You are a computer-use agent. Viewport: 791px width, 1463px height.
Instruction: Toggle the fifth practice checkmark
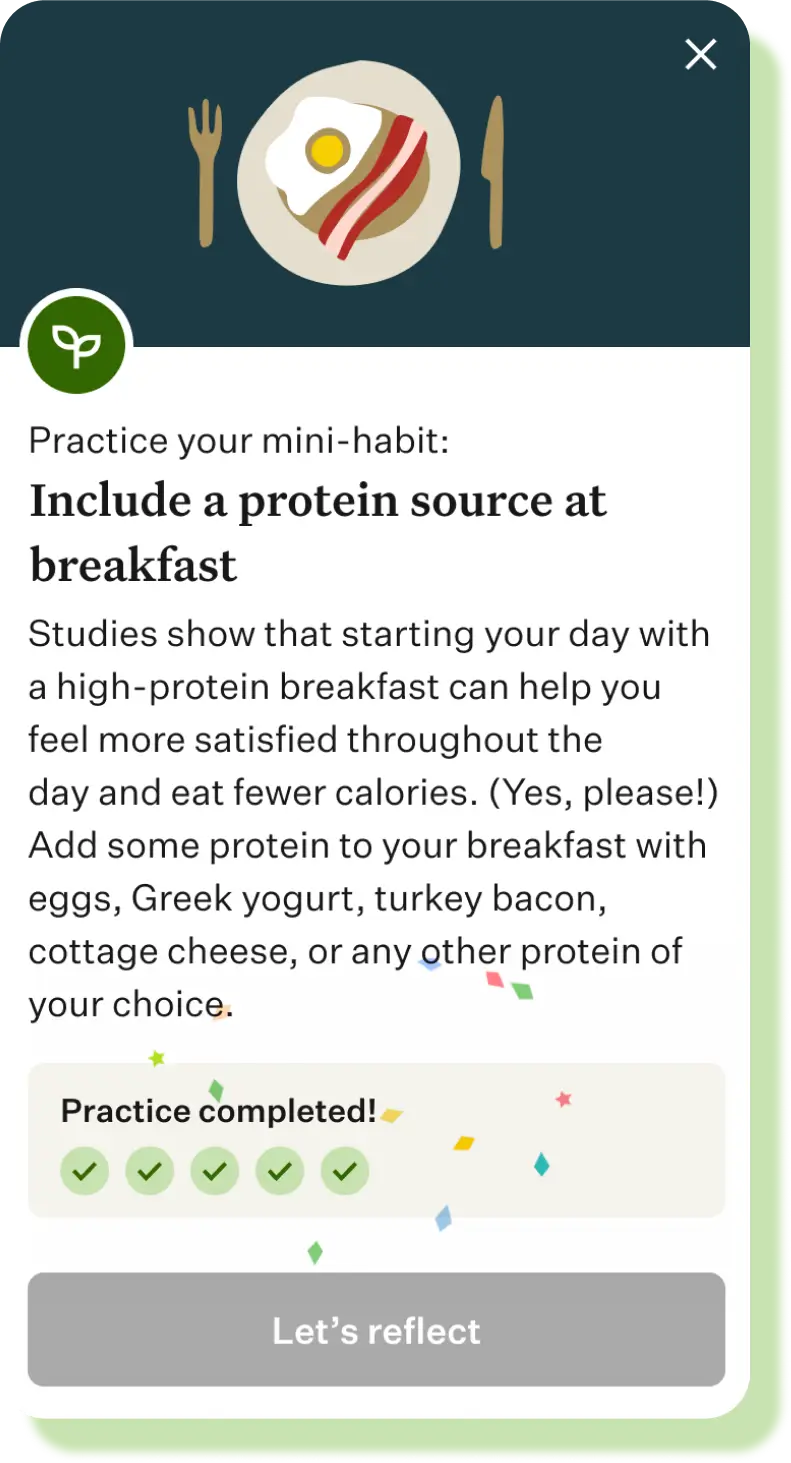pos(345,1171)
